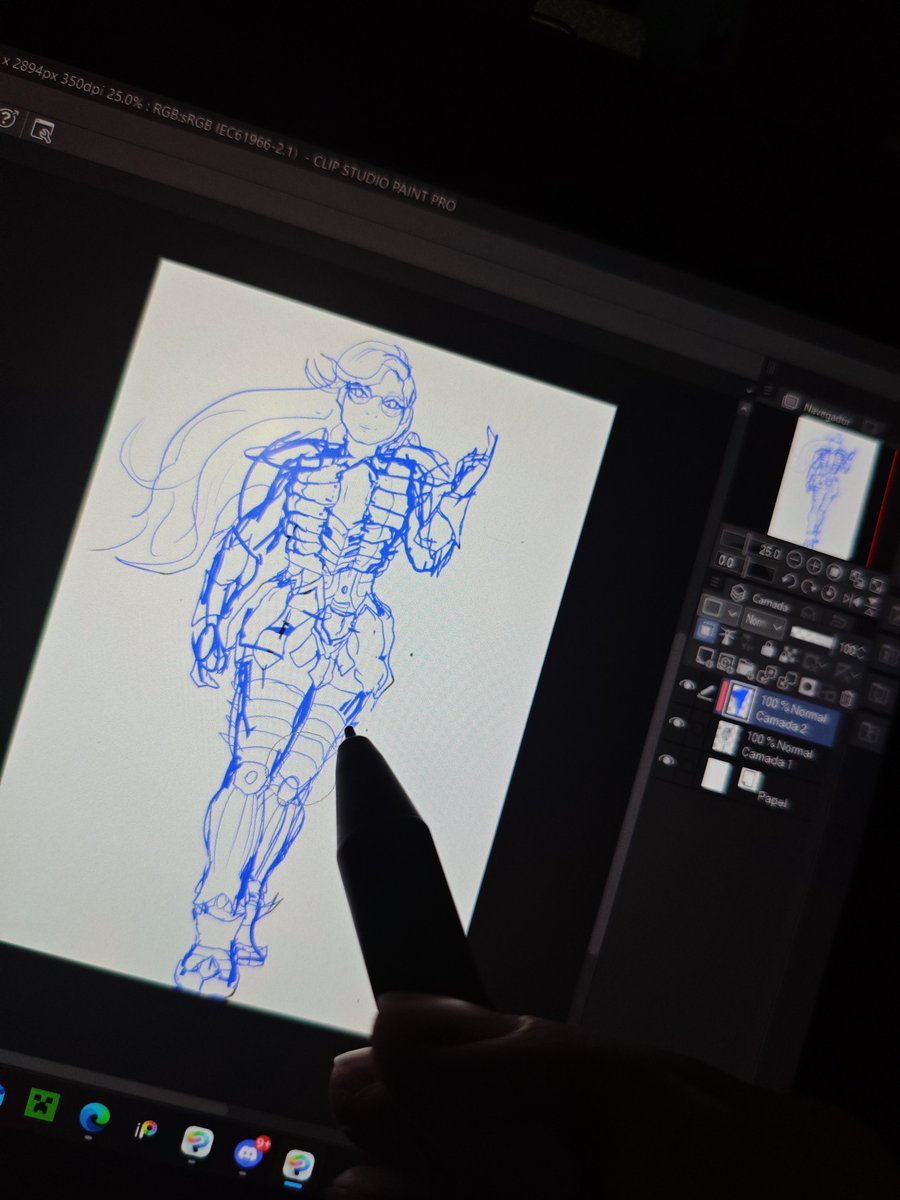
Task: Toggle clip to layer below icon
Action: point(707,631)
